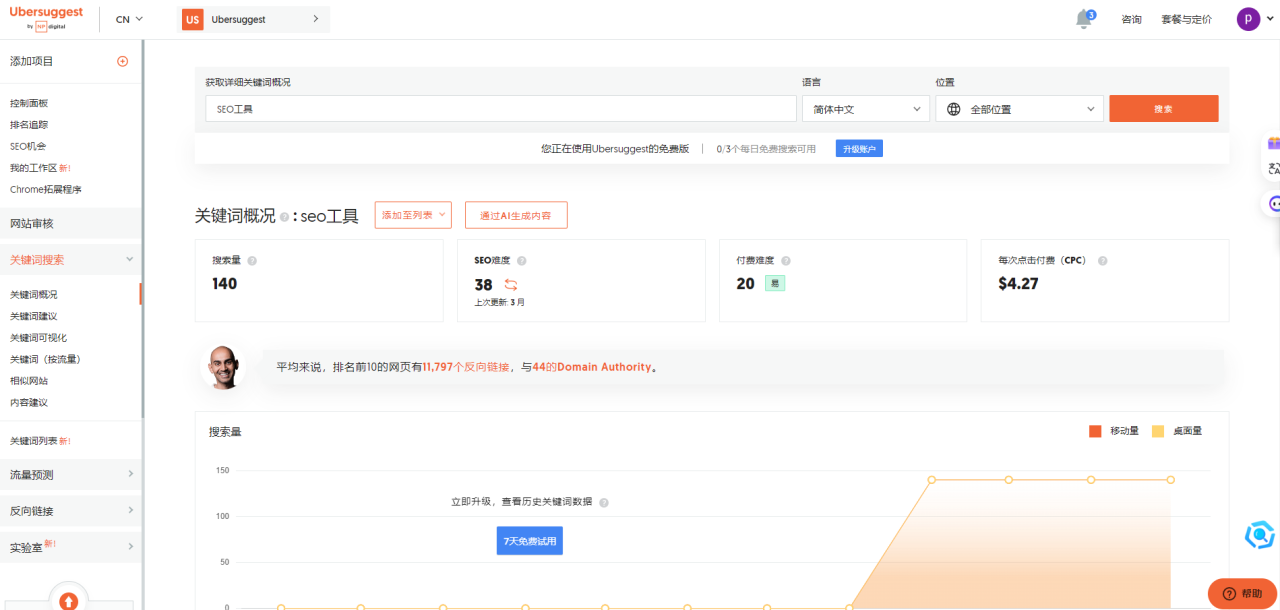The height and width of the screenshot is (610, 1280).
Task: Expand the Ubersuggest project selector chevron
Action: [316, 19]
